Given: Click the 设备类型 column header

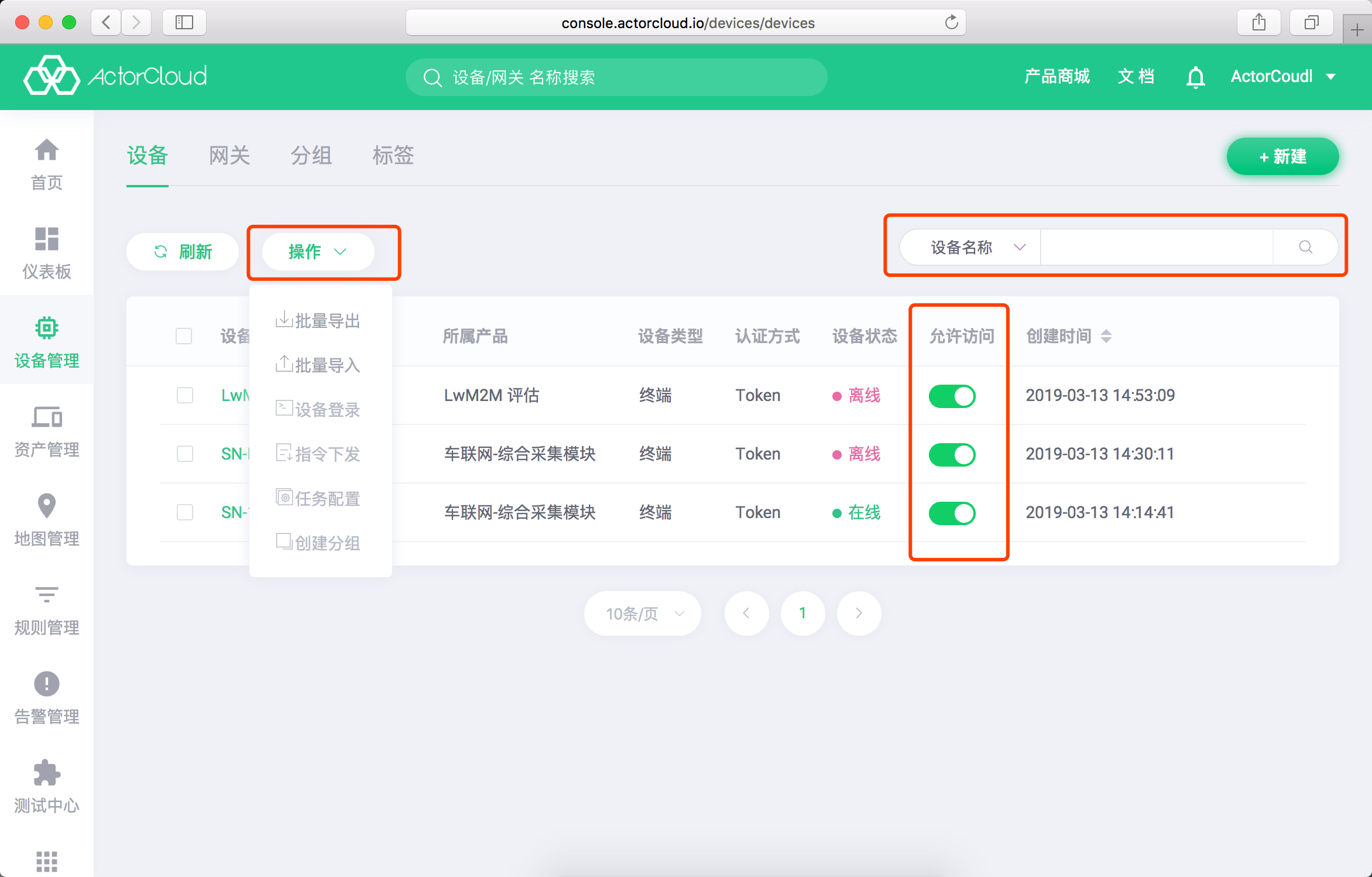Looking at the screenshot, I should [670, 336].
